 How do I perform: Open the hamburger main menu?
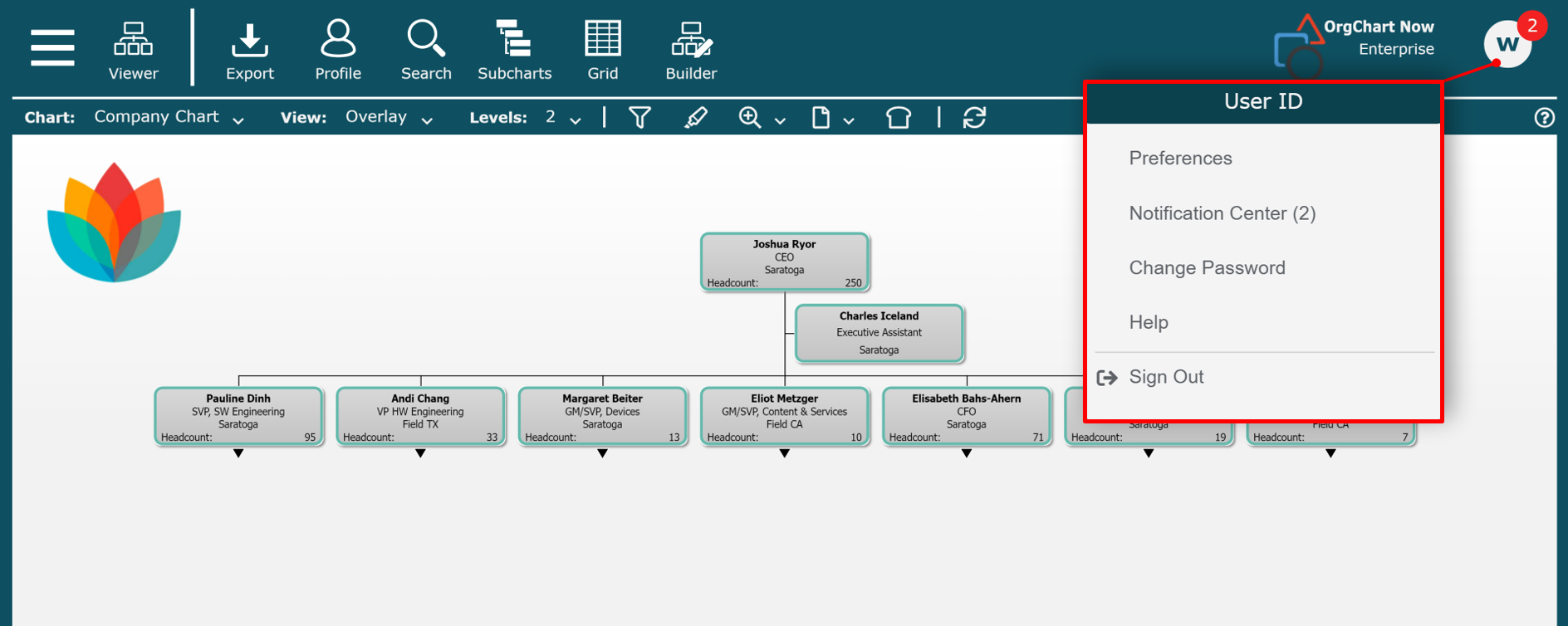tap(52, 47)
